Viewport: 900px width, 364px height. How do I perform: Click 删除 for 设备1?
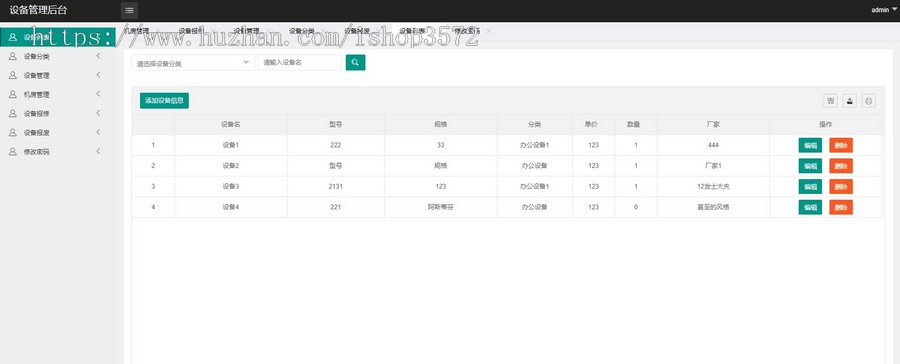841,145
